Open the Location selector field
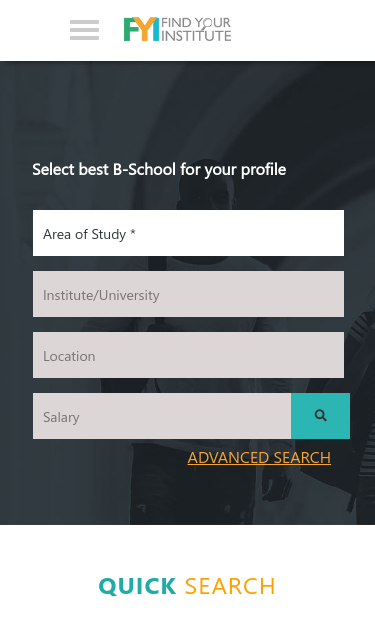This screenshot has height=627, width=375. (188, 355)
